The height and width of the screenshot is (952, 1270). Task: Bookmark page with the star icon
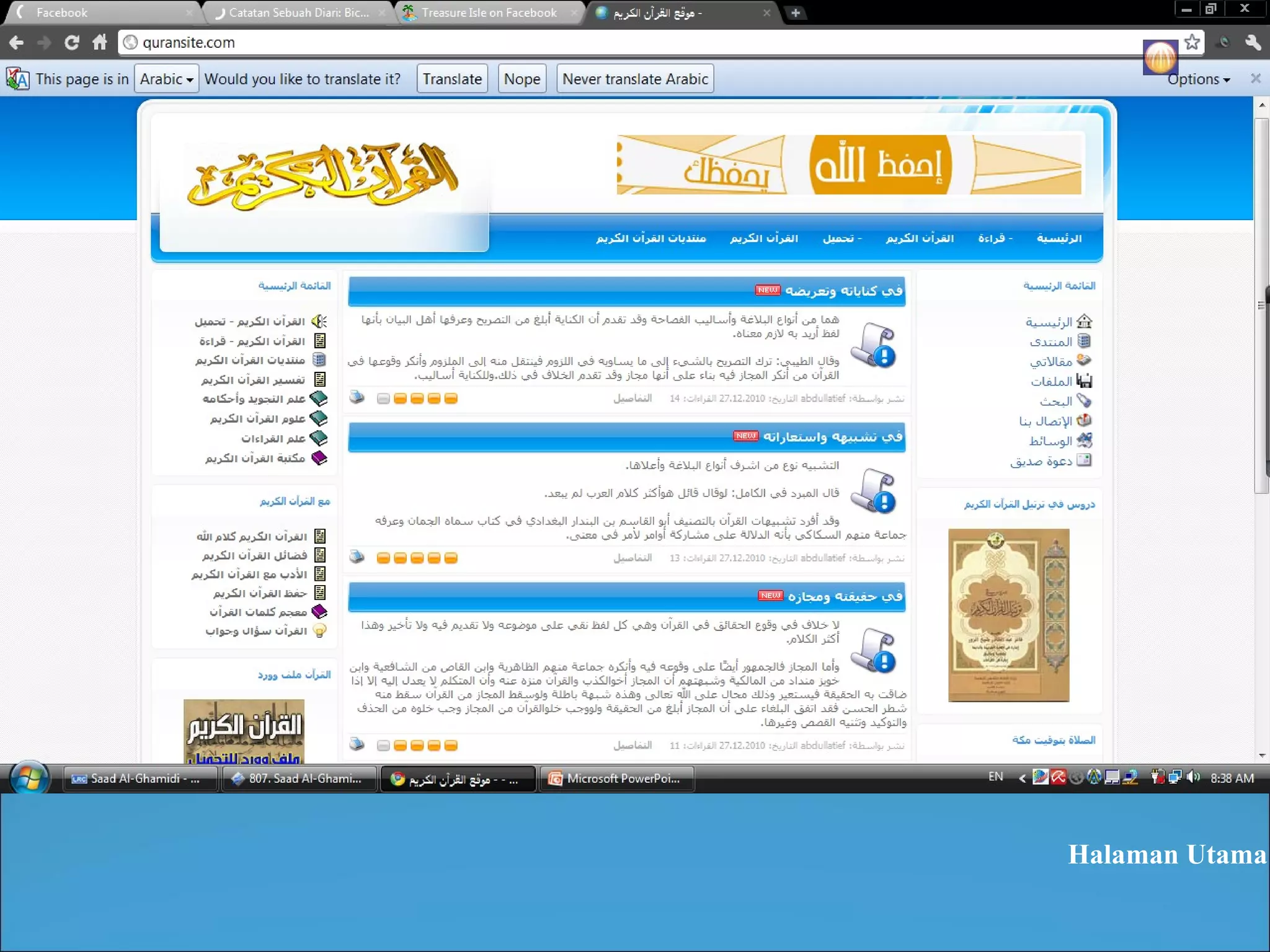coord(1191,42)
